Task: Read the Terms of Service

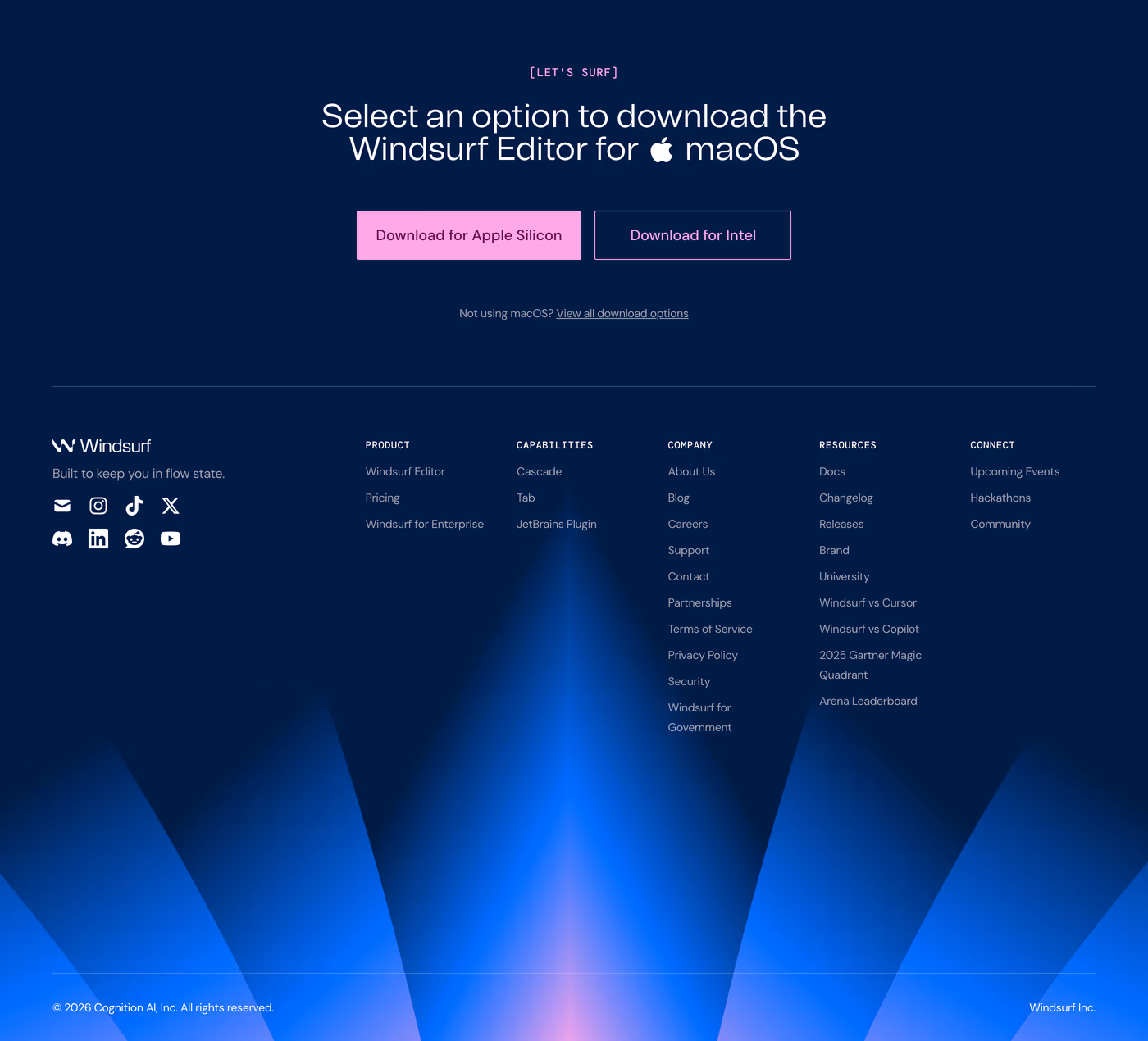Action: (710, 629)
